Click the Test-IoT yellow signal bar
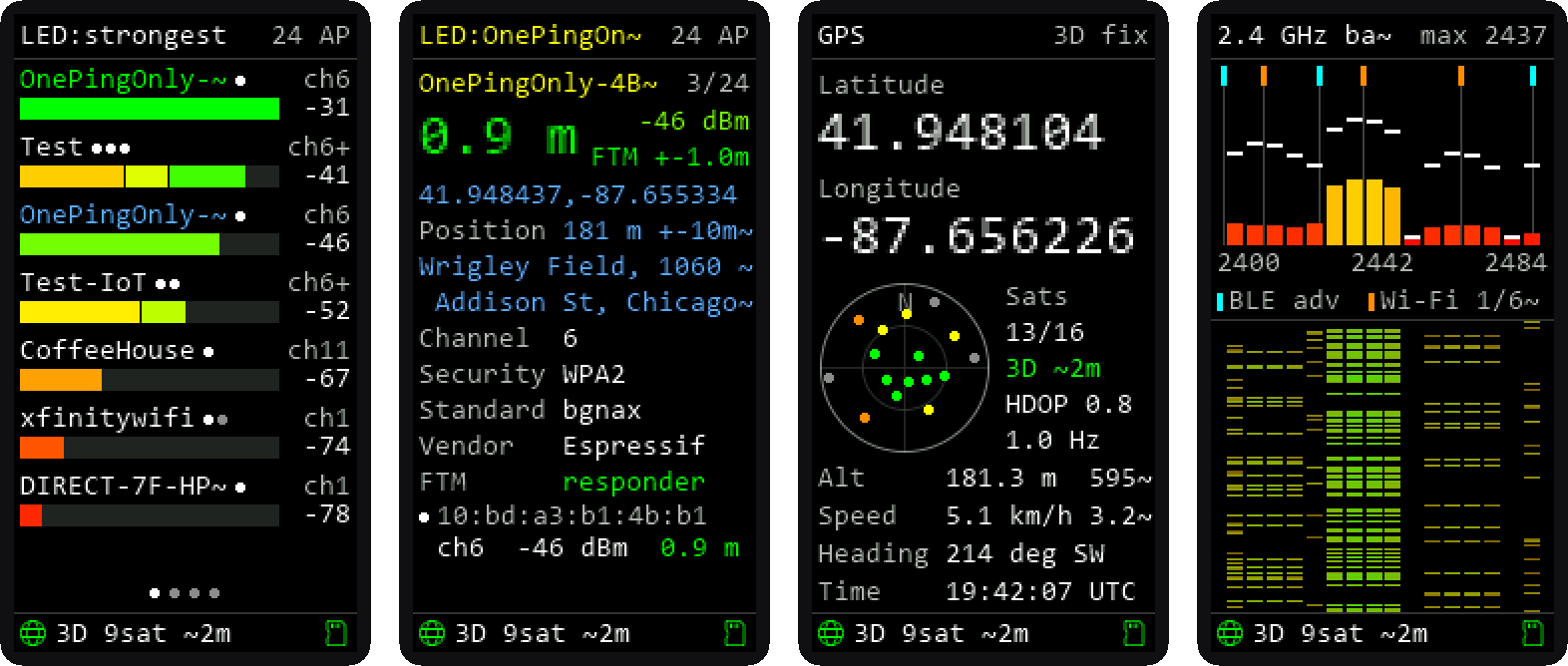 click(150, 312)
